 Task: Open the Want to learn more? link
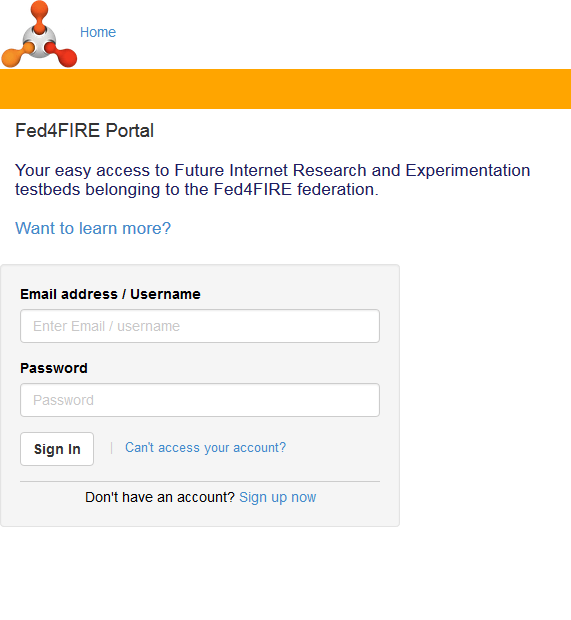pos(93,228)
